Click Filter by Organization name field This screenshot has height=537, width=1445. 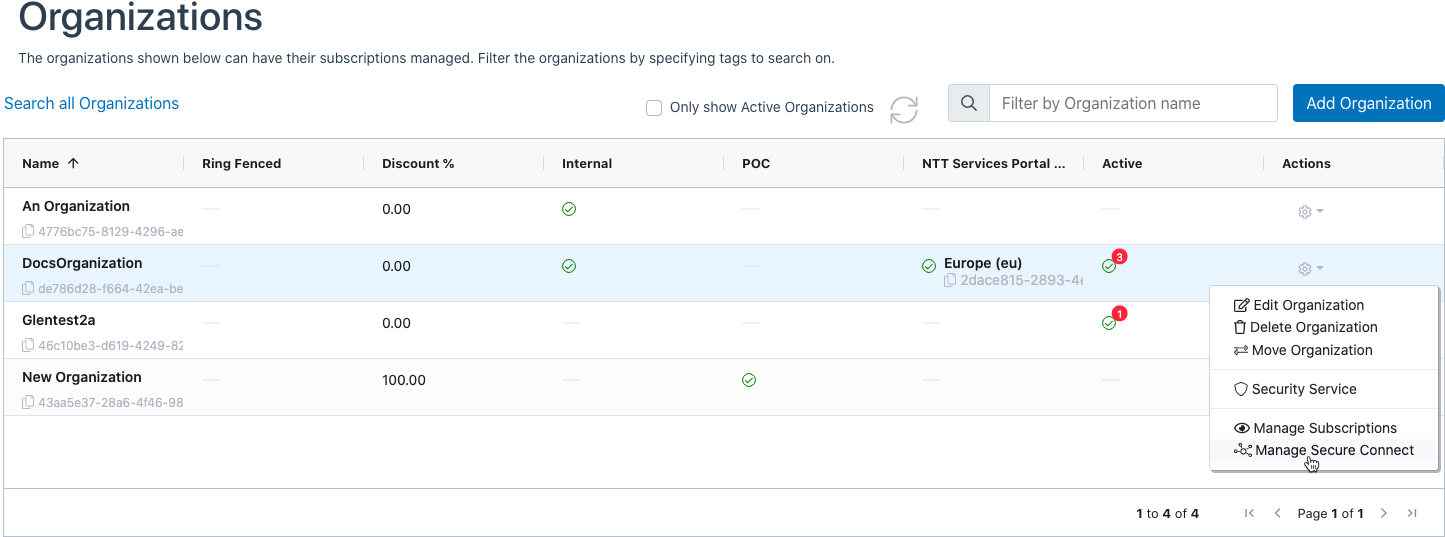(x=1132, y=103)
